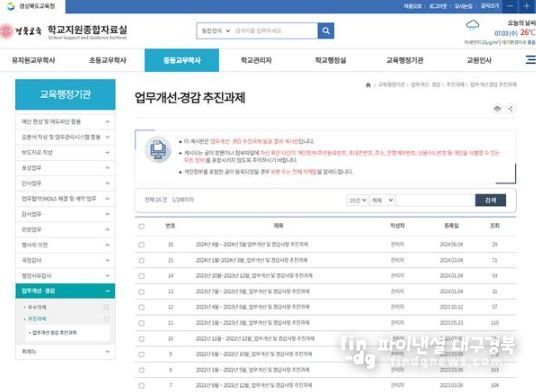Click date 2024.06.04 in row 16
The image size is (536, 392).
coord(452,244)
